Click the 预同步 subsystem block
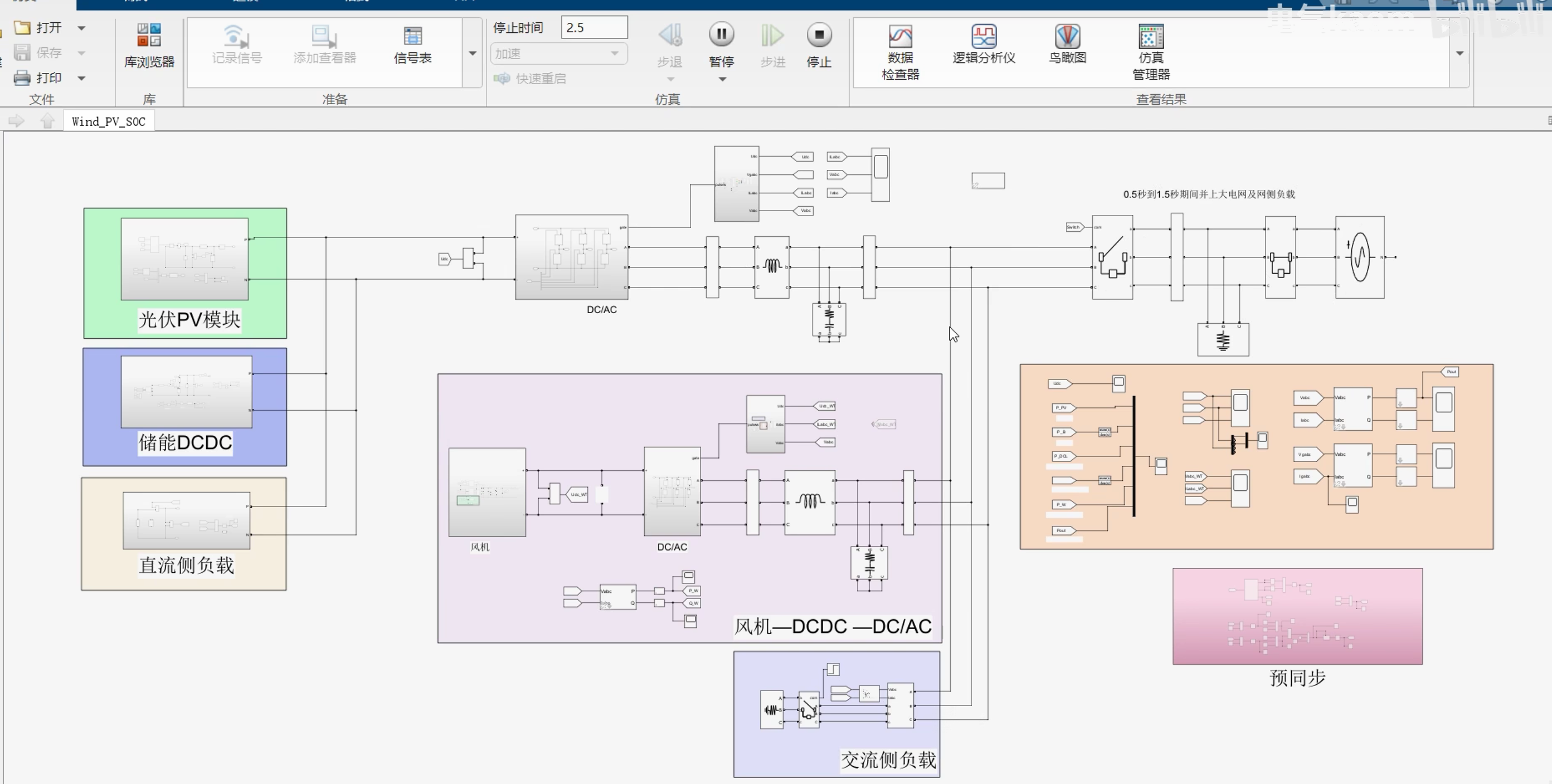The image size is (1552, 784). click(x=1297, y=616)
